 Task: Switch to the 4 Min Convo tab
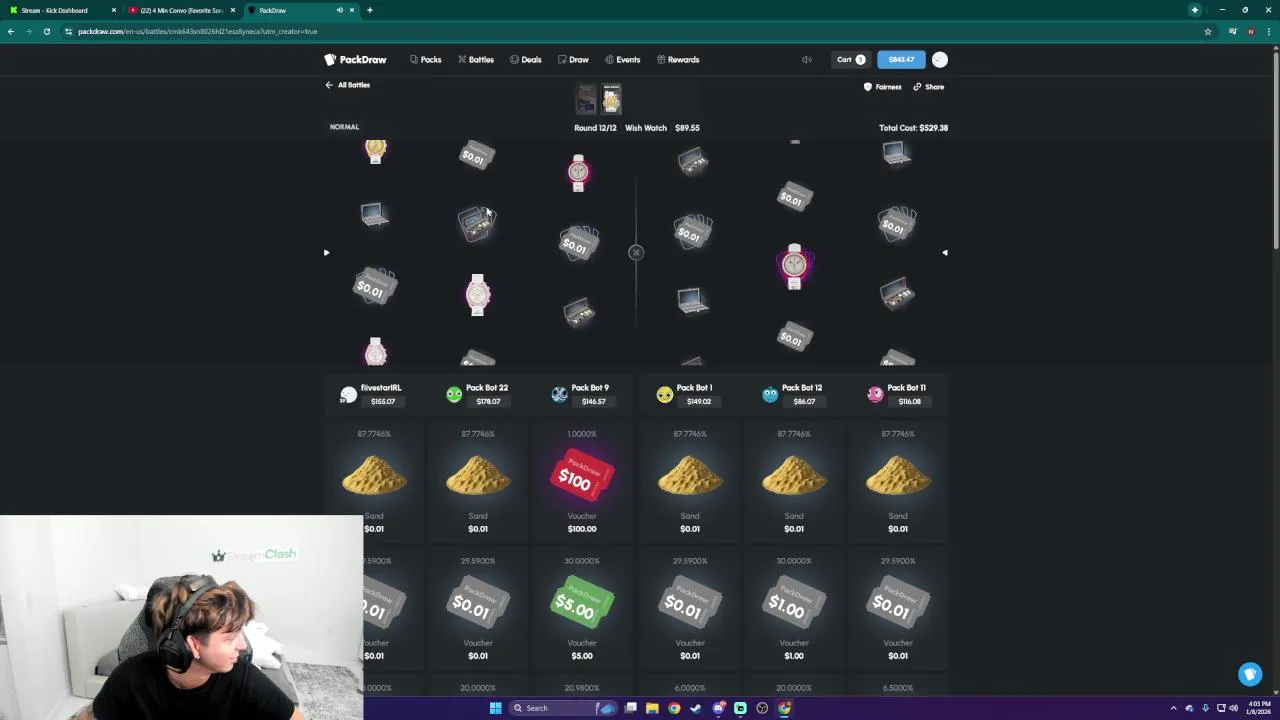pyautogui.click(x=182, y=10)
